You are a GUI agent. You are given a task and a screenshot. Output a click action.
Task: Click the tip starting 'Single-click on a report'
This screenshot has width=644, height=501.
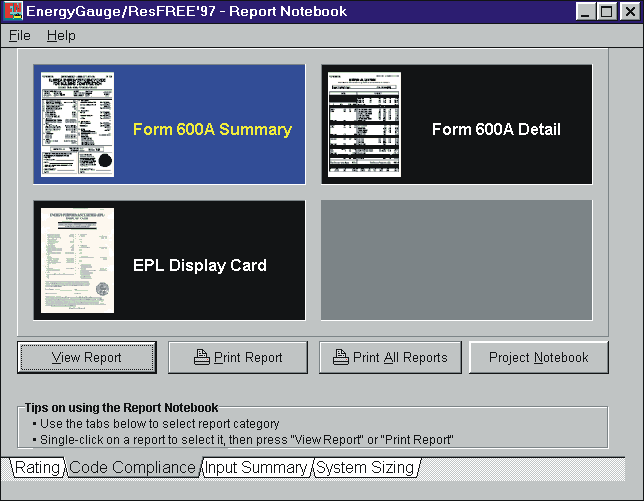246,439
